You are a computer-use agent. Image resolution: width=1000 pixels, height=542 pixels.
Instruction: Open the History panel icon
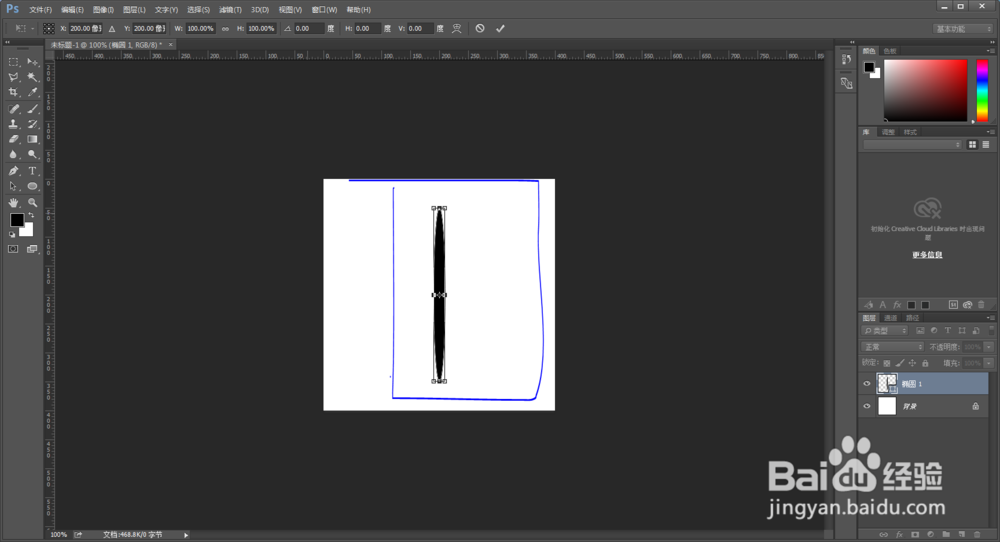(x=846, y=59)
